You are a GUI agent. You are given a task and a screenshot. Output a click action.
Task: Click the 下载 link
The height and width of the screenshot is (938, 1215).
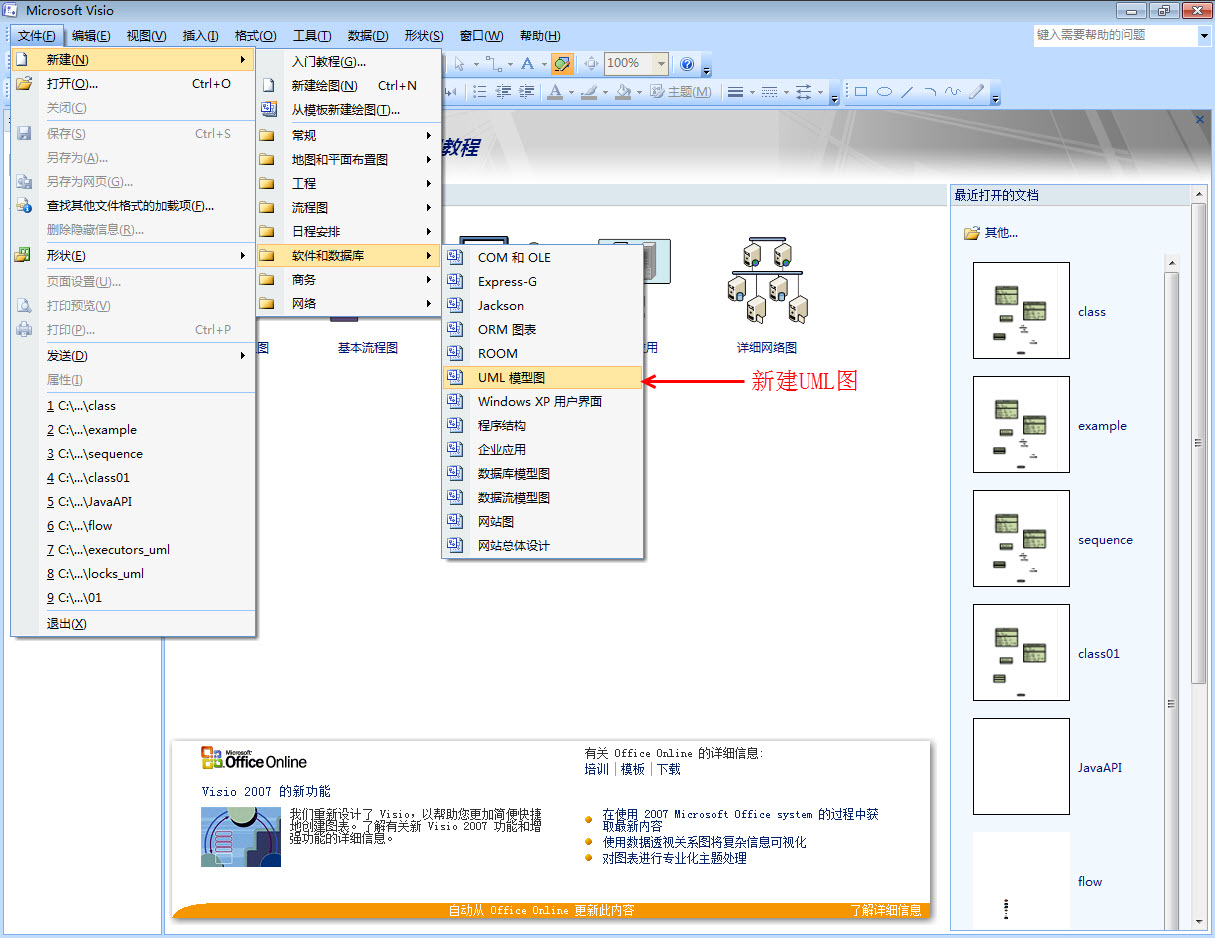click(x=668, y=769)
